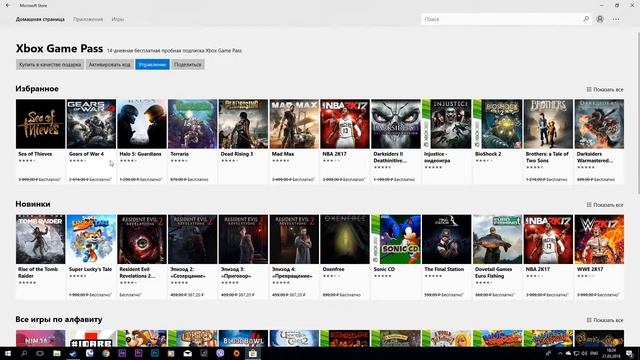Show all in the Новинки section
The image size is (640, 360).
point(605,205)
